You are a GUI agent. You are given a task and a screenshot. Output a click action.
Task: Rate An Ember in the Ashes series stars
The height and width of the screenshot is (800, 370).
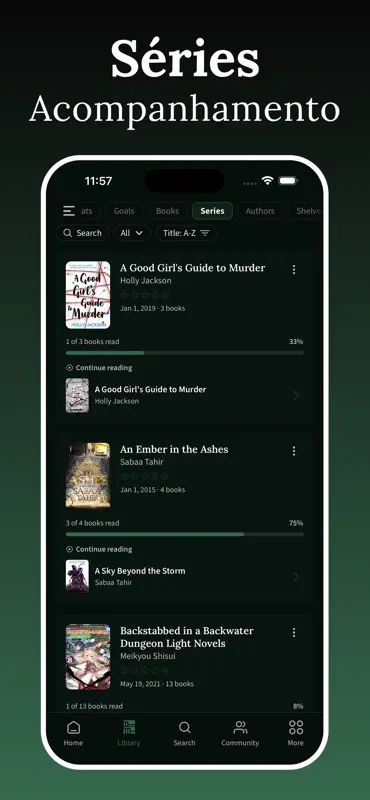[145, 476]
